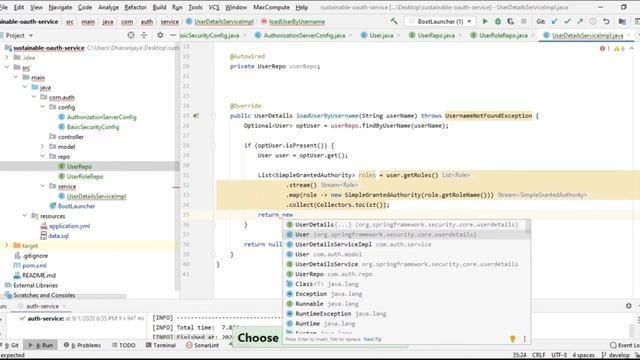This screenshot has width=640, height=360.
Task: Switch to AuthorizationServerConfig.java tab
Action: pyautogui.click(x=304, y=36)
